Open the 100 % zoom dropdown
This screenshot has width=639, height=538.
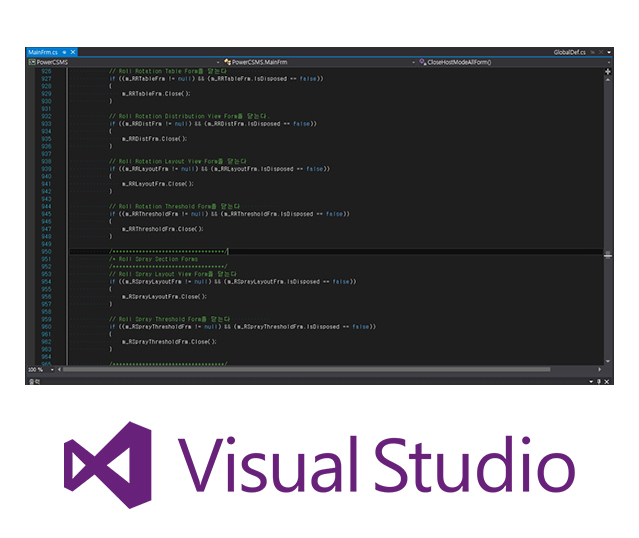pyautogui.click(x=52, y=370)
